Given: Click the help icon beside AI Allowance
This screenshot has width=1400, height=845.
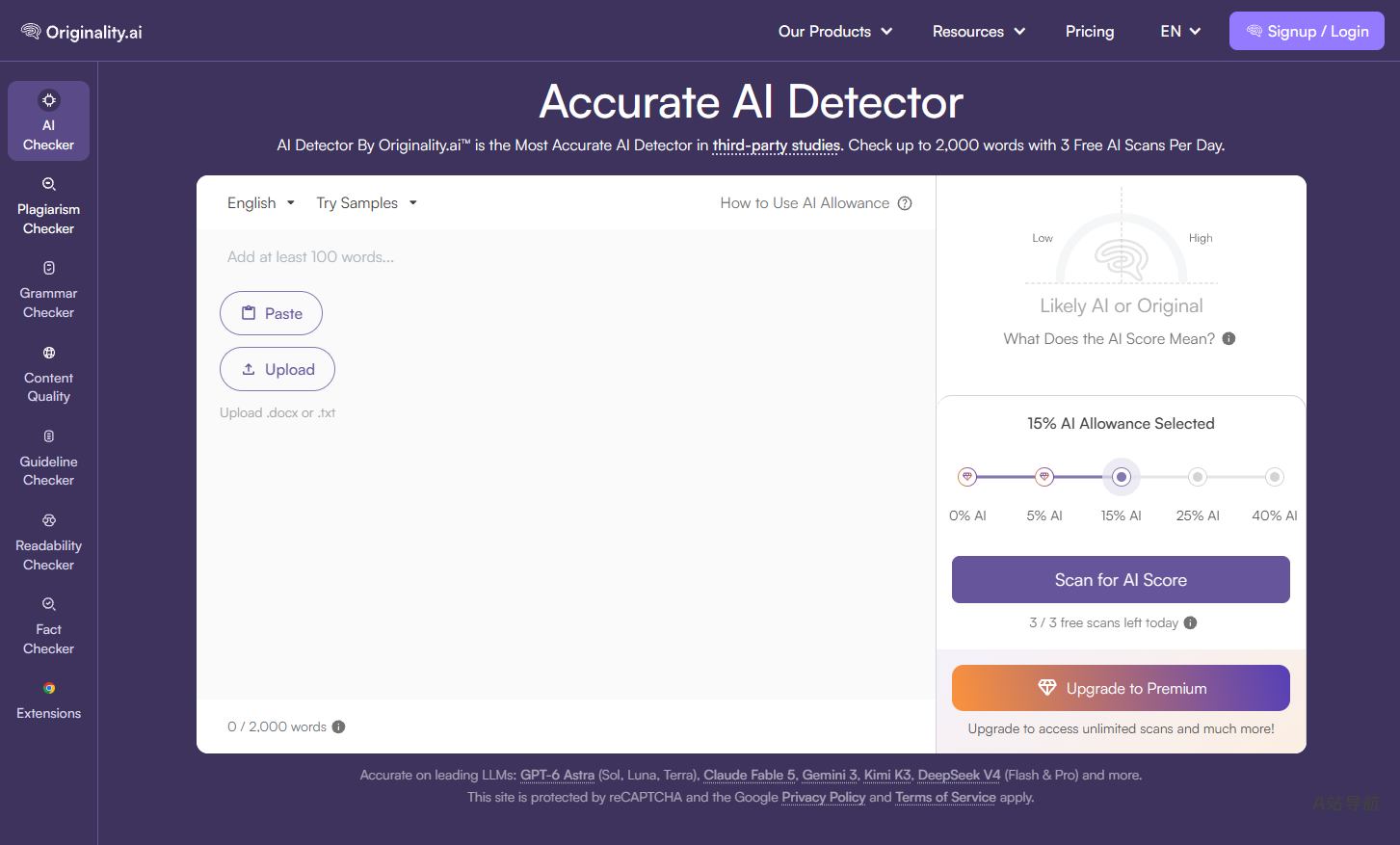Looking at the screenshot, I should (905, 203).
